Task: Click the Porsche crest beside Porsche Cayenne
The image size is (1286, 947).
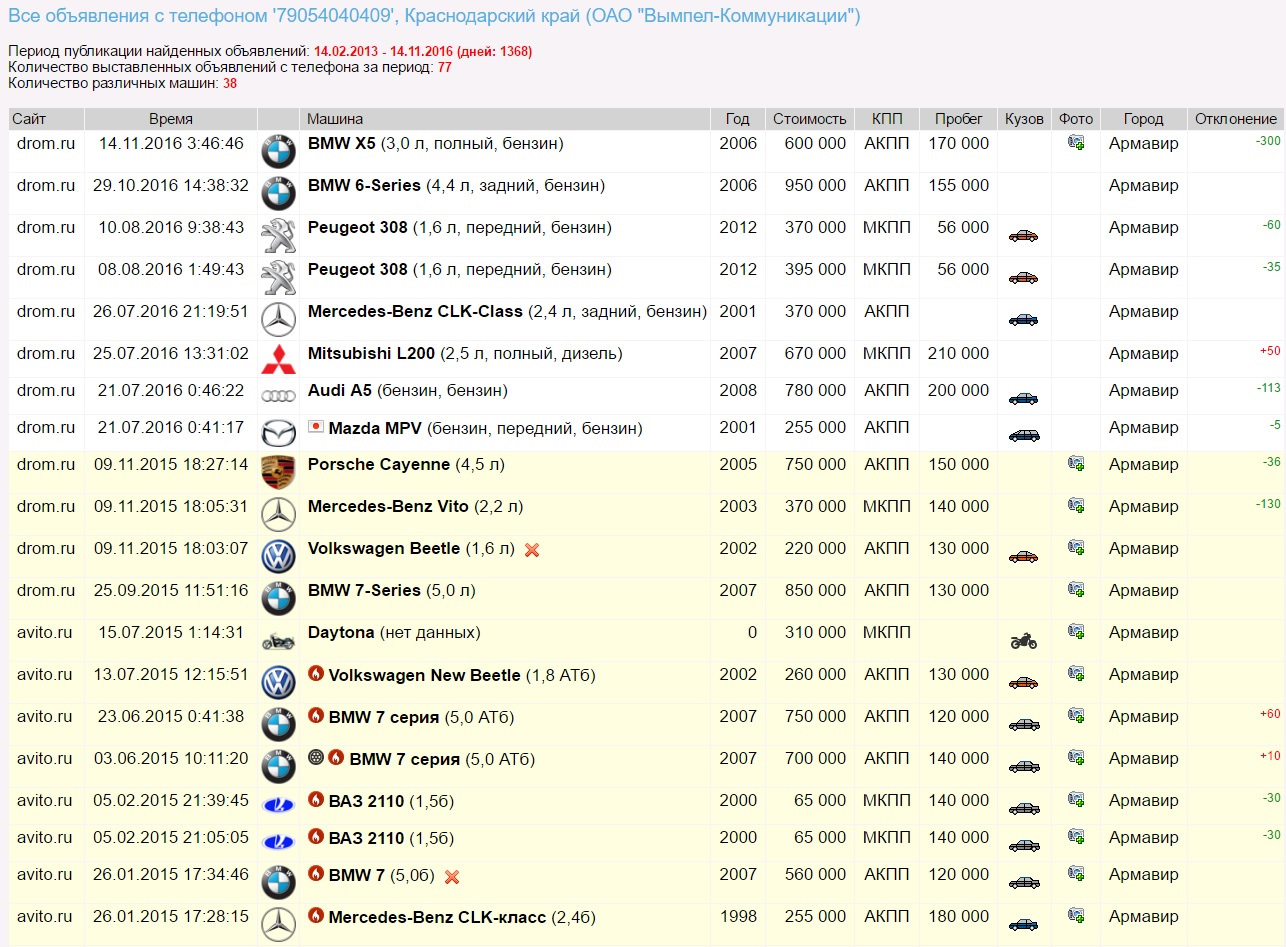Action: pos(278,472)
